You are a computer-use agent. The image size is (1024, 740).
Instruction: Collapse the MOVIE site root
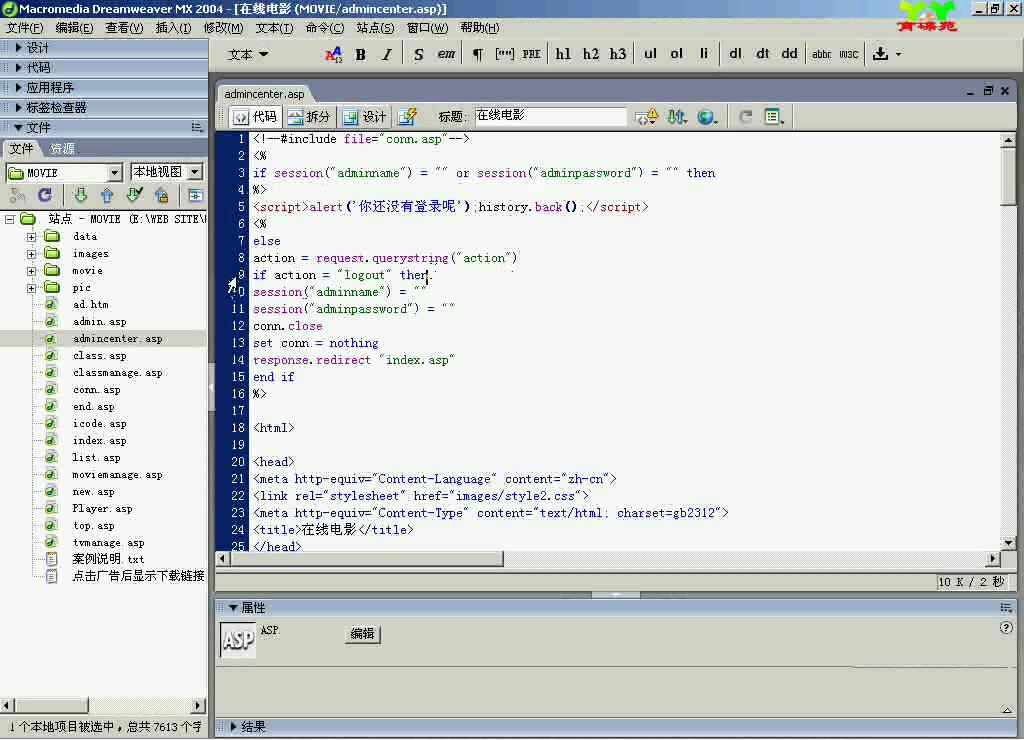(x=10, y=219)
